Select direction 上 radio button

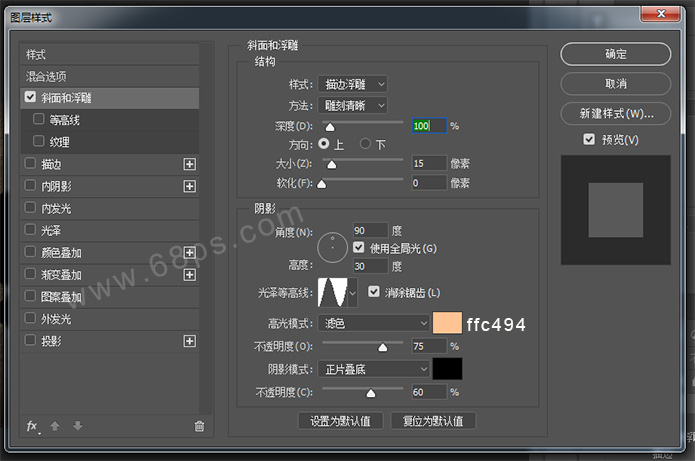click(324, 144)
